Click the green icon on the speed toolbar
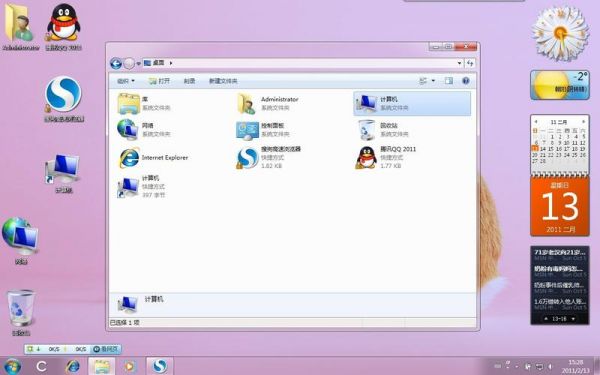600x375 pixels. tap(30, 349)
